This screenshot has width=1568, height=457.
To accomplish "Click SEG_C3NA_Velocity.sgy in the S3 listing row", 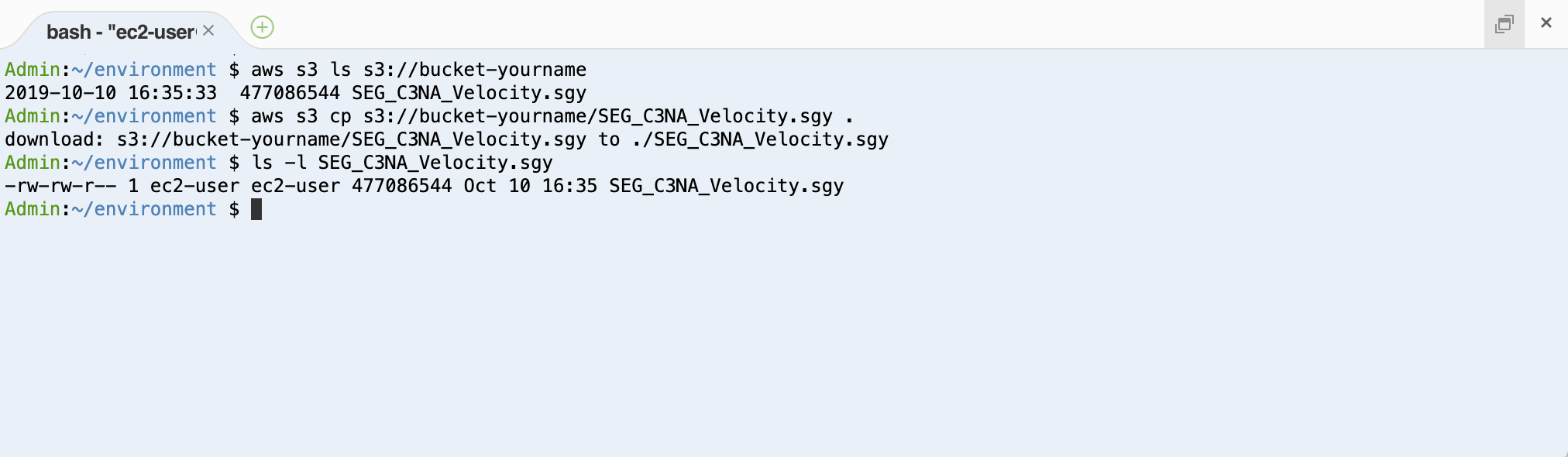I will click(469, 93).
